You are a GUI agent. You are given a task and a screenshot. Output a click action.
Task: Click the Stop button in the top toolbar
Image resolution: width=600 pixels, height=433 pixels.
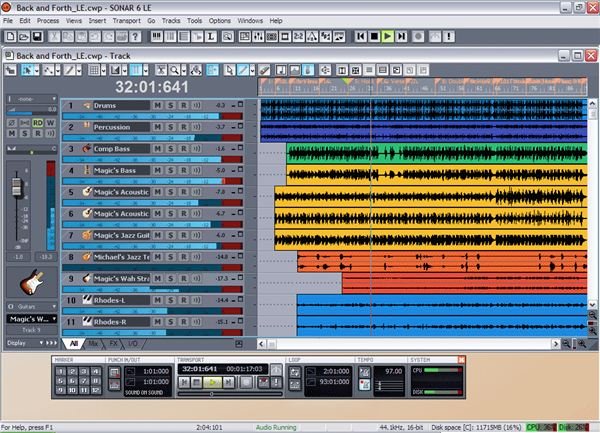pyautogui.click(x=374, y=36)
